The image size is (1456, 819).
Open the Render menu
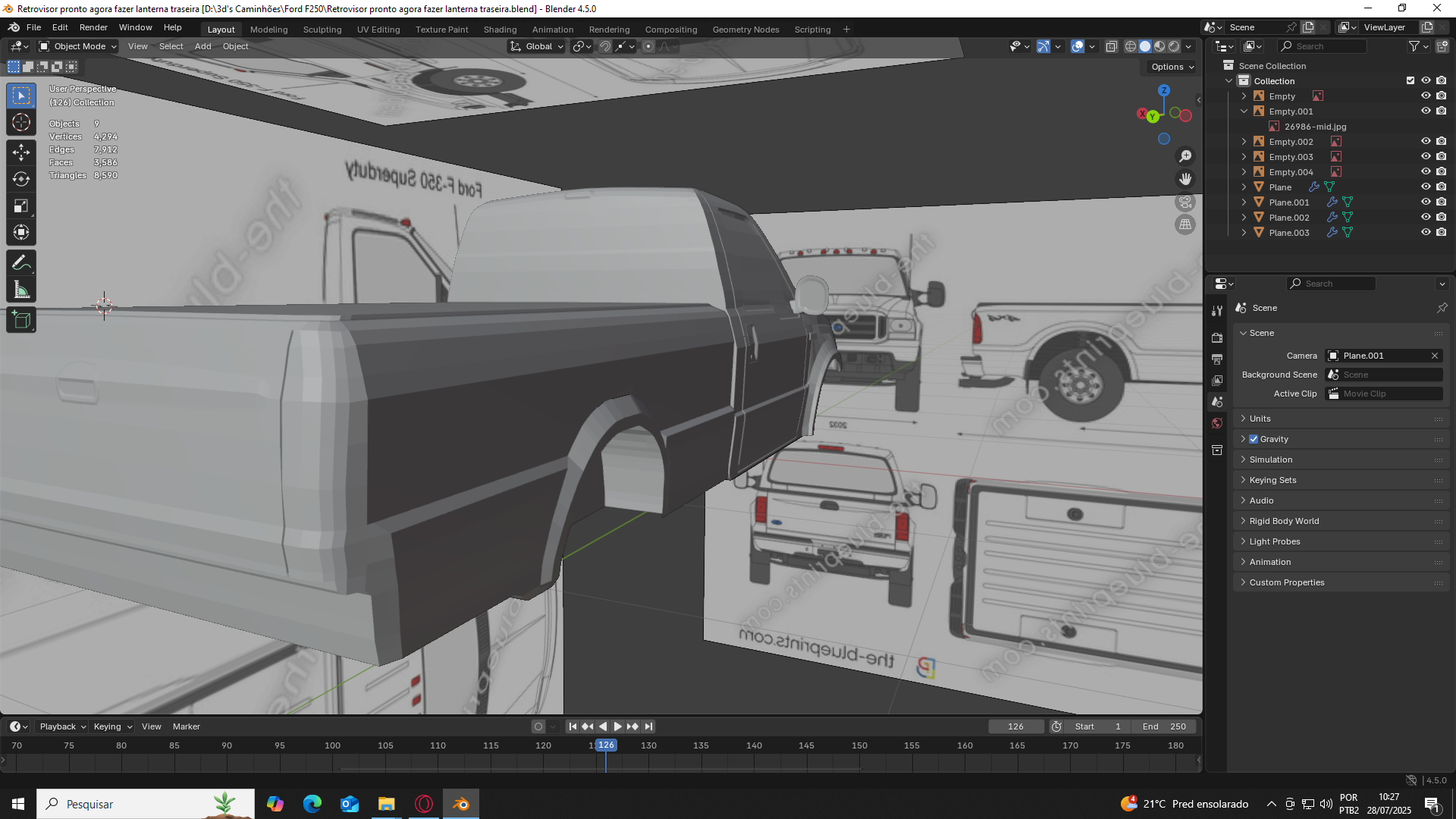pyautogui.click(x=93, y=27)
